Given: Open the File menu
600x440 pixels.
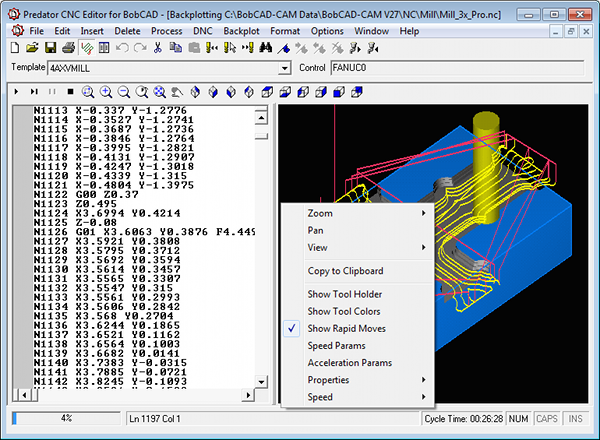Looking at the screenshot, I should click(36, 31).
